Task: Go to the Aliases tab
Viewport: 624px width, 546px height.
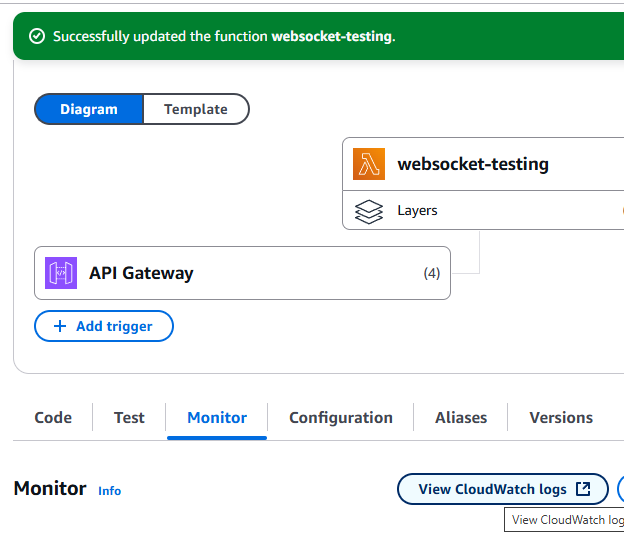Action: [461, 417]
